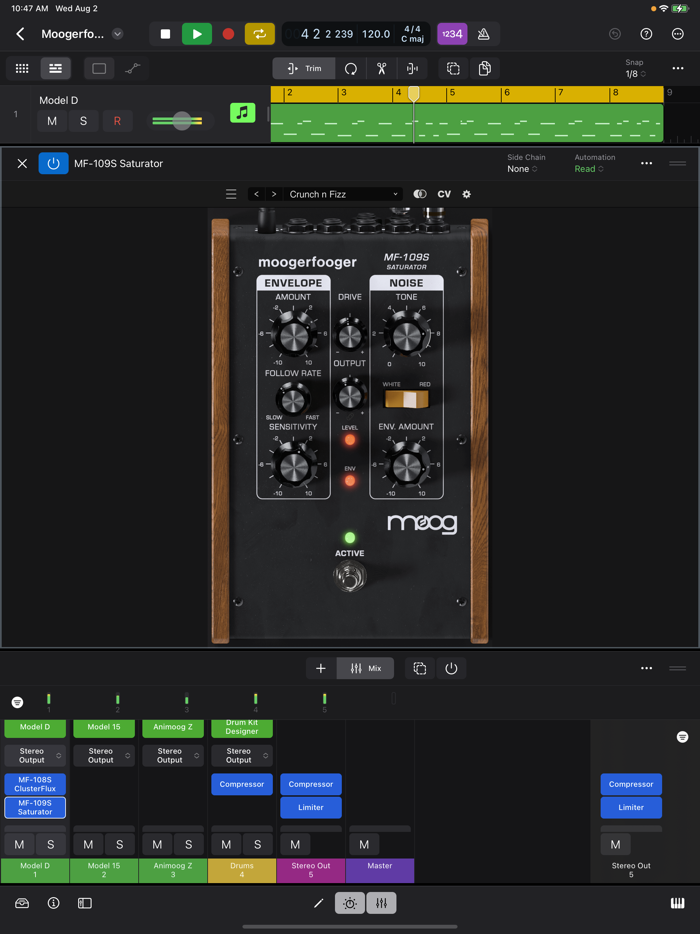This screenshot has height=934, width=700.
Task: Tap the copy clipboard icon in toolbar
Action: tap(485, 69)
